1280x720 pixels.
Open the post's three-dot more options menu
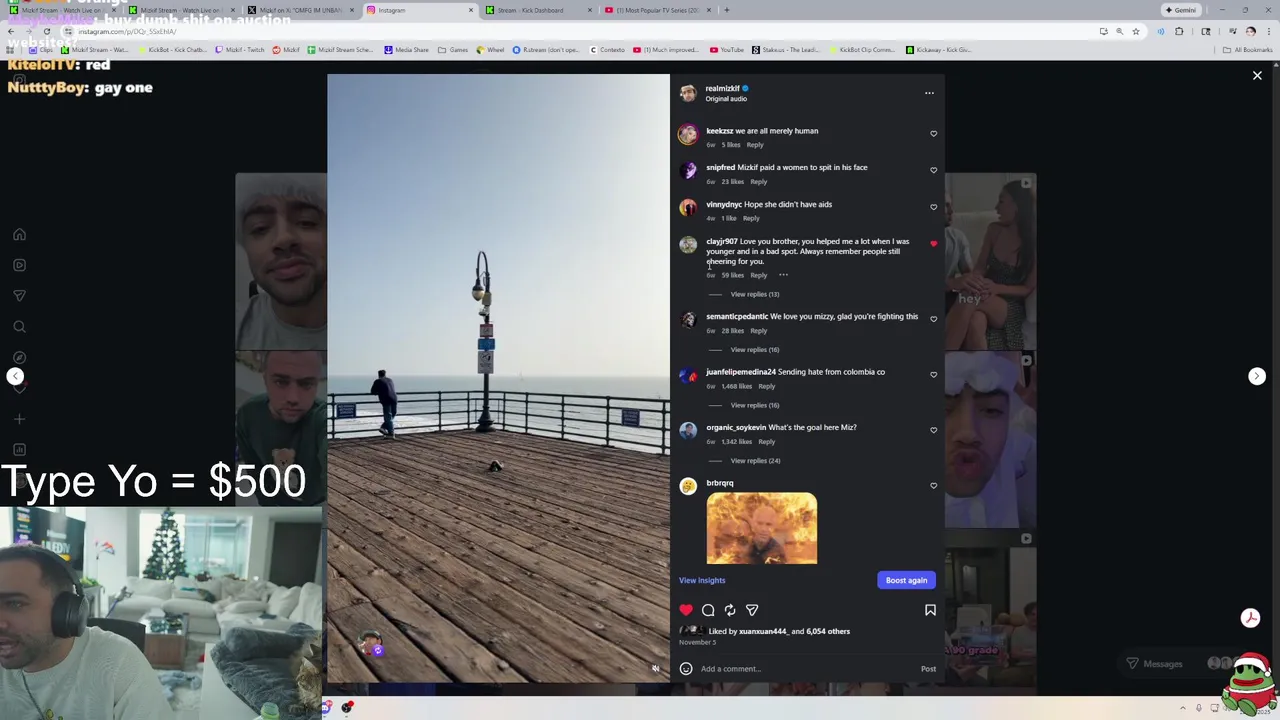(929, 93)
